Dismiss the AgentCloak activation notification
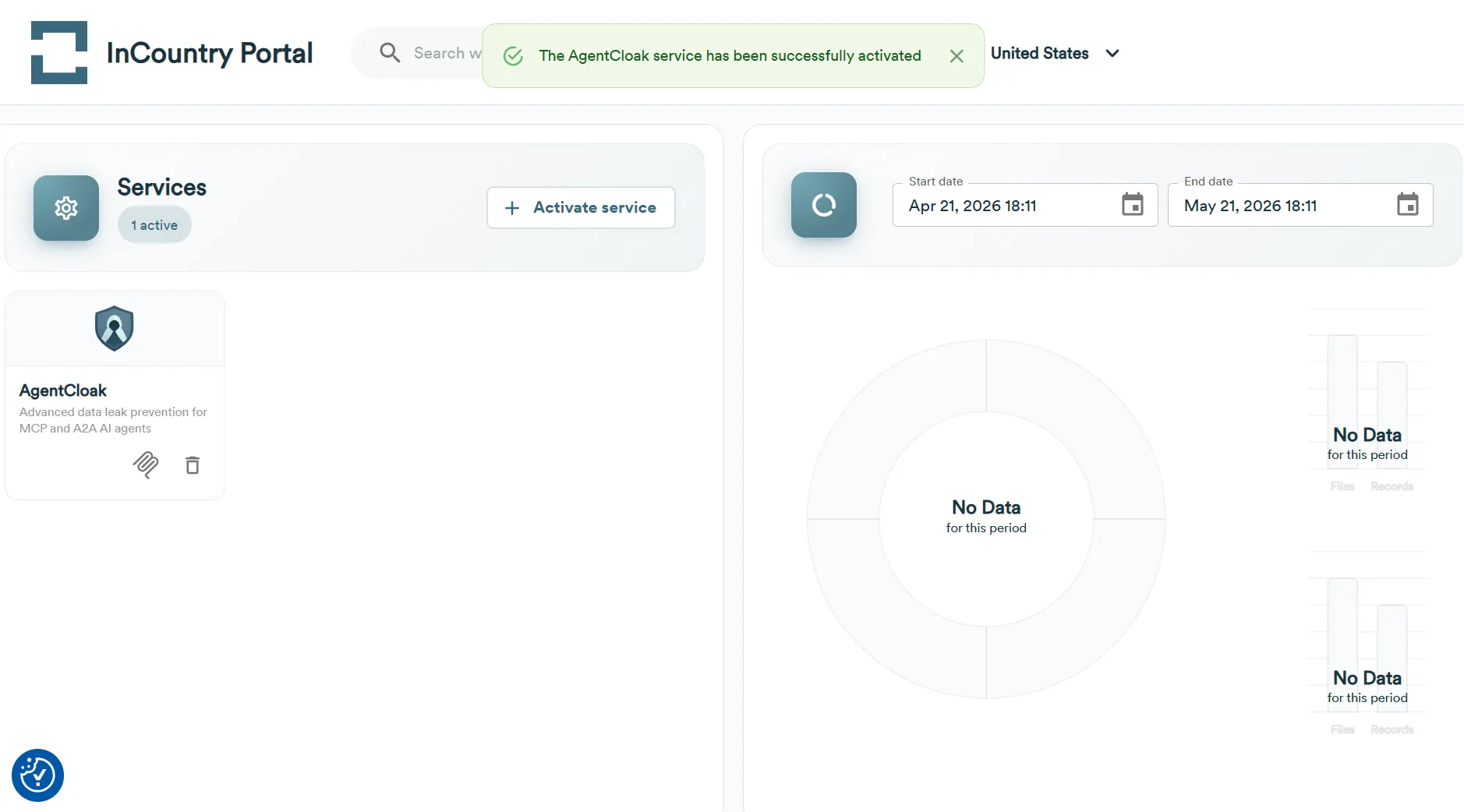The height and width of the screenshot is (812, 1464). (957, 56)
